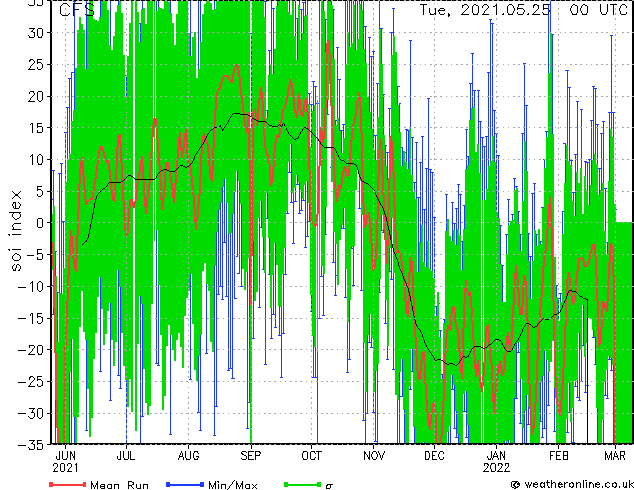Click the y-axis value -5
The image size is (634, 490).
click(35, 255)
